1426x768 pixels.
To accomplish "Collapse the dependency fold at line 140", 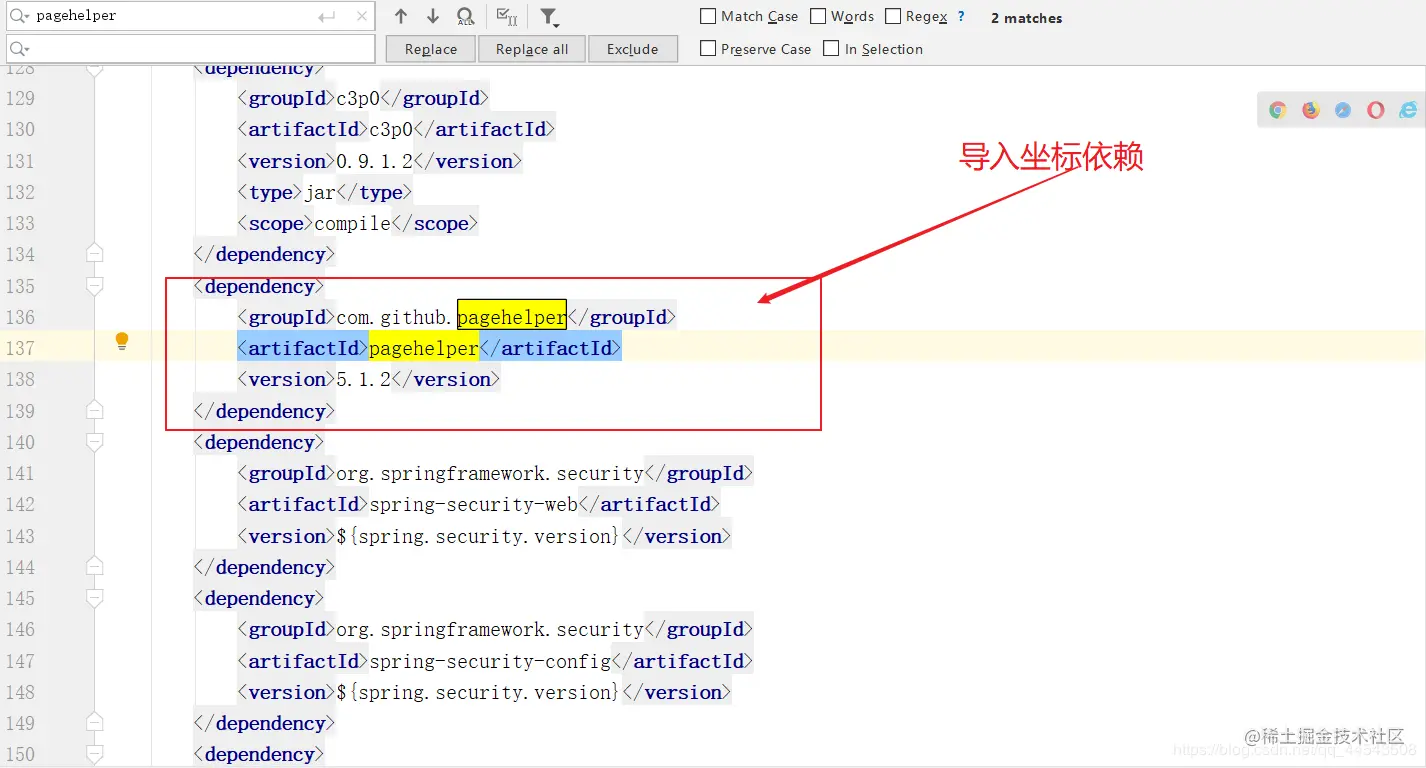I will coord(95,442).
